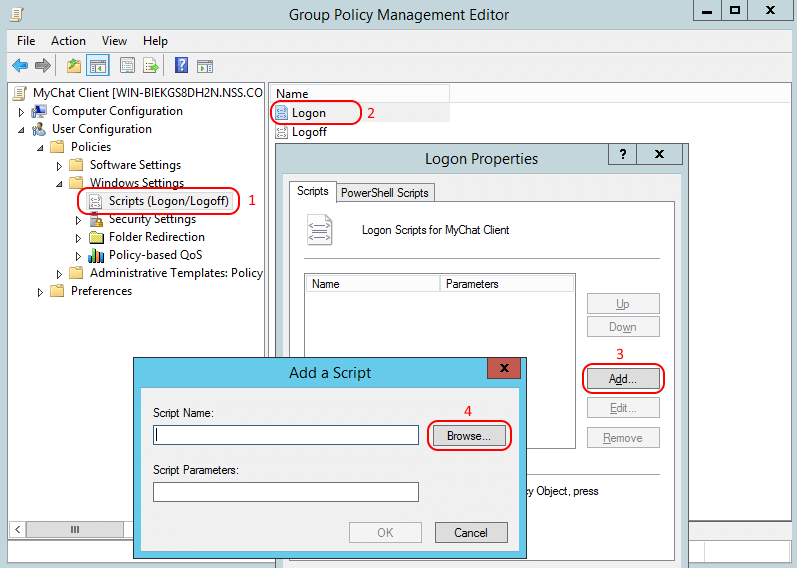This screenshot has height=568, width=797.
Task: Click the Back arrow in toolbar
Action: coord(20,66)
